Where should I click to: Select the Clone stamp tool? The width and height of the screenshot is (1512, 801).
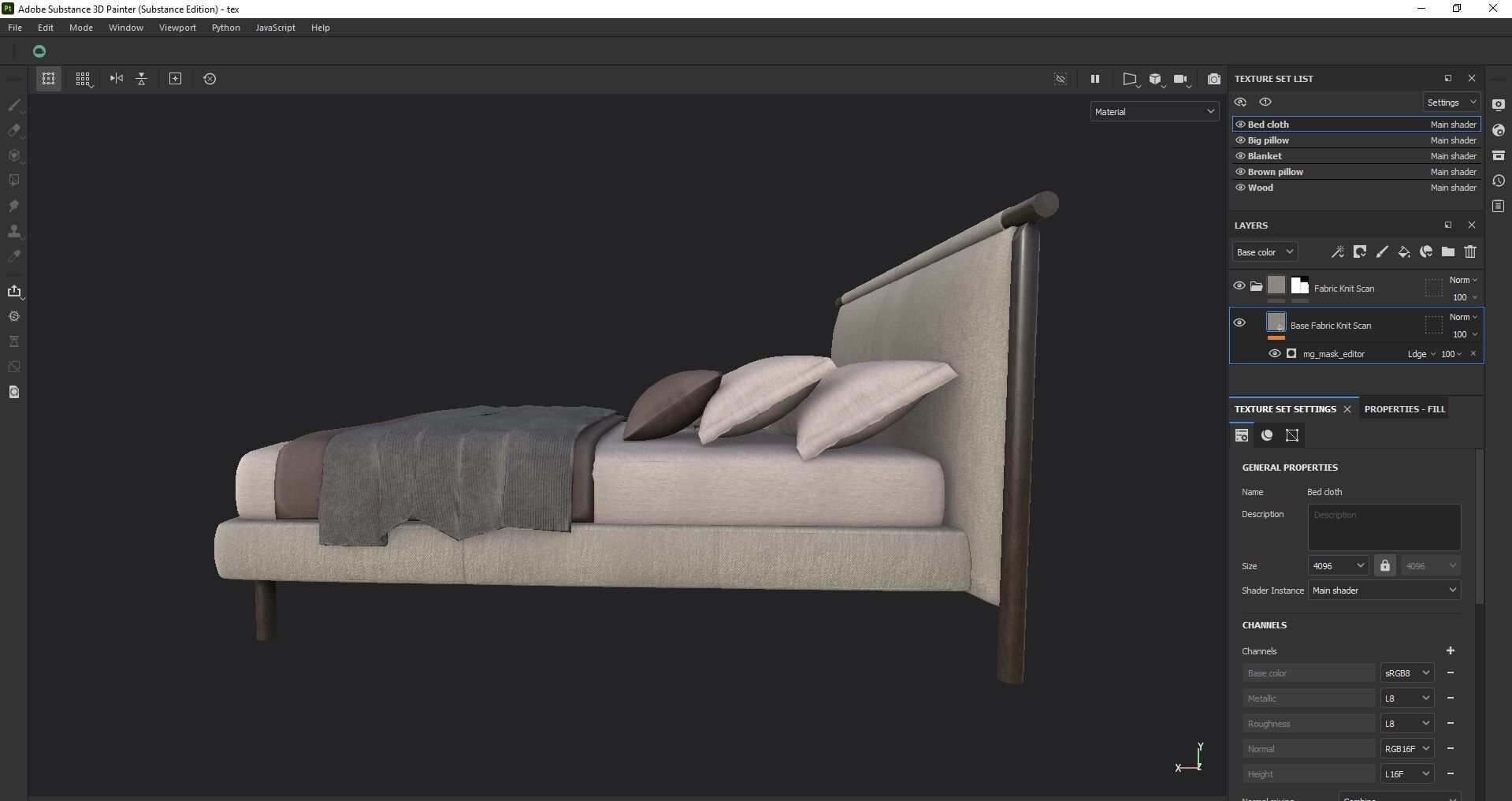[x=13, y=231]
